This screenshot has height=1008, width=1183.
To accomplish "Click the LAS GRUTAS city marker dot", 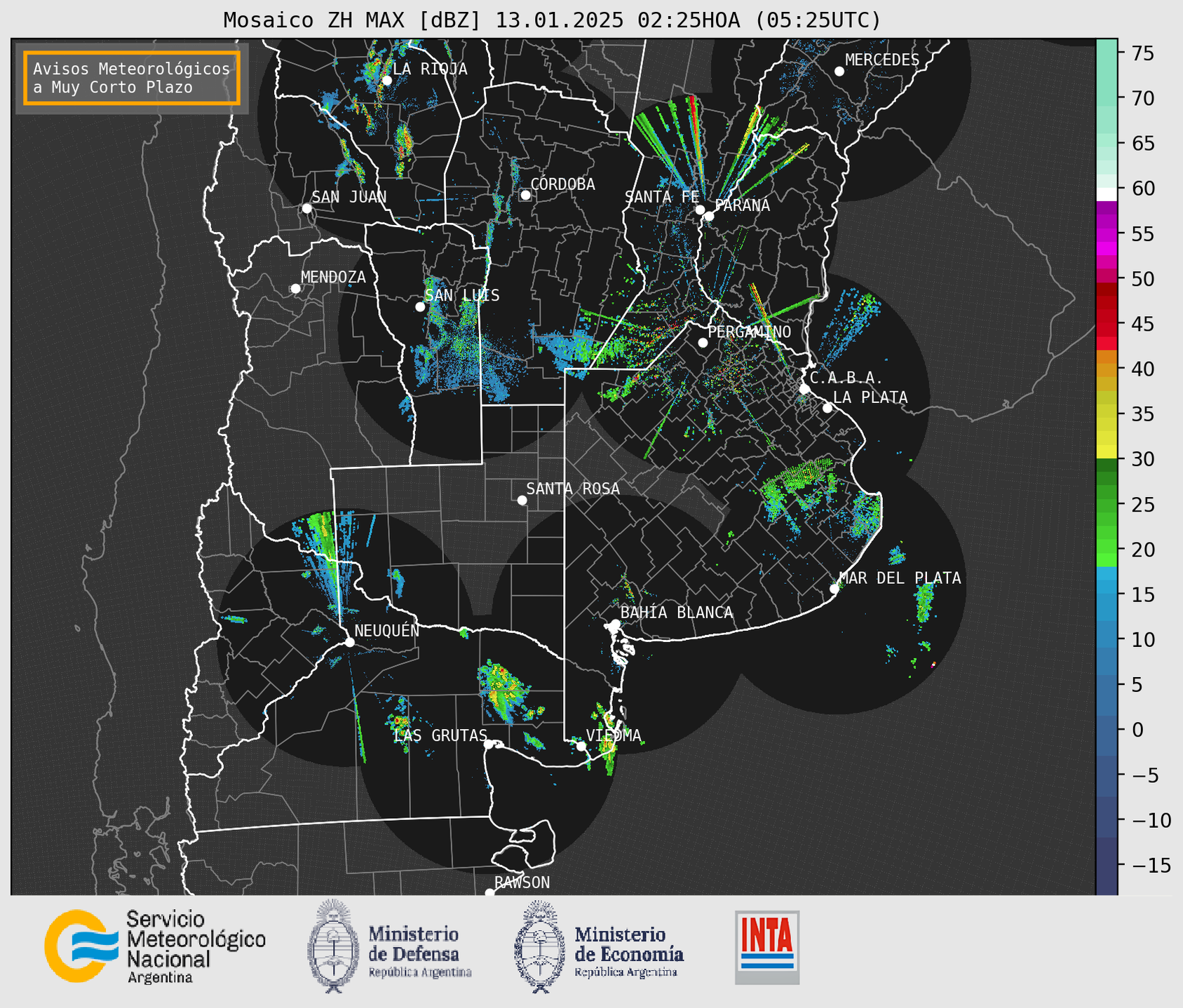I will (x=489, y=744).
